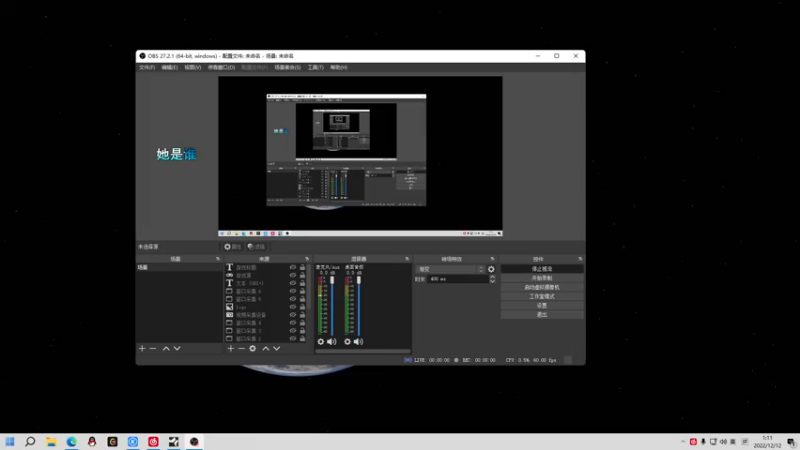This screenshot has width=800, height=450.
Task: Pop out the Scenes (场景) dock panel
Action: [218, 259]
